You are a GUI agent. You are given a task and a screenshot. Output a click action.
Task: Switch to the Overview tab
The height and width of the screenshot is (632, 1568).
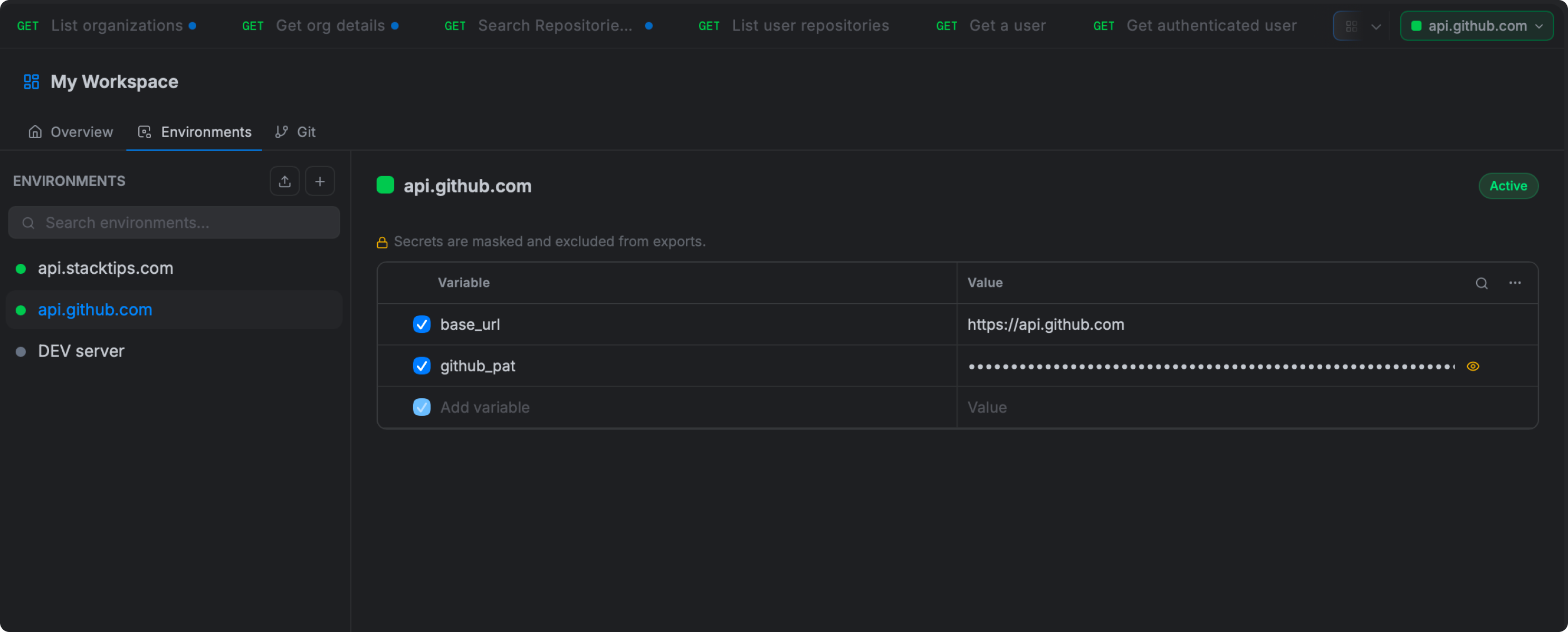click(x=71, y=131)
